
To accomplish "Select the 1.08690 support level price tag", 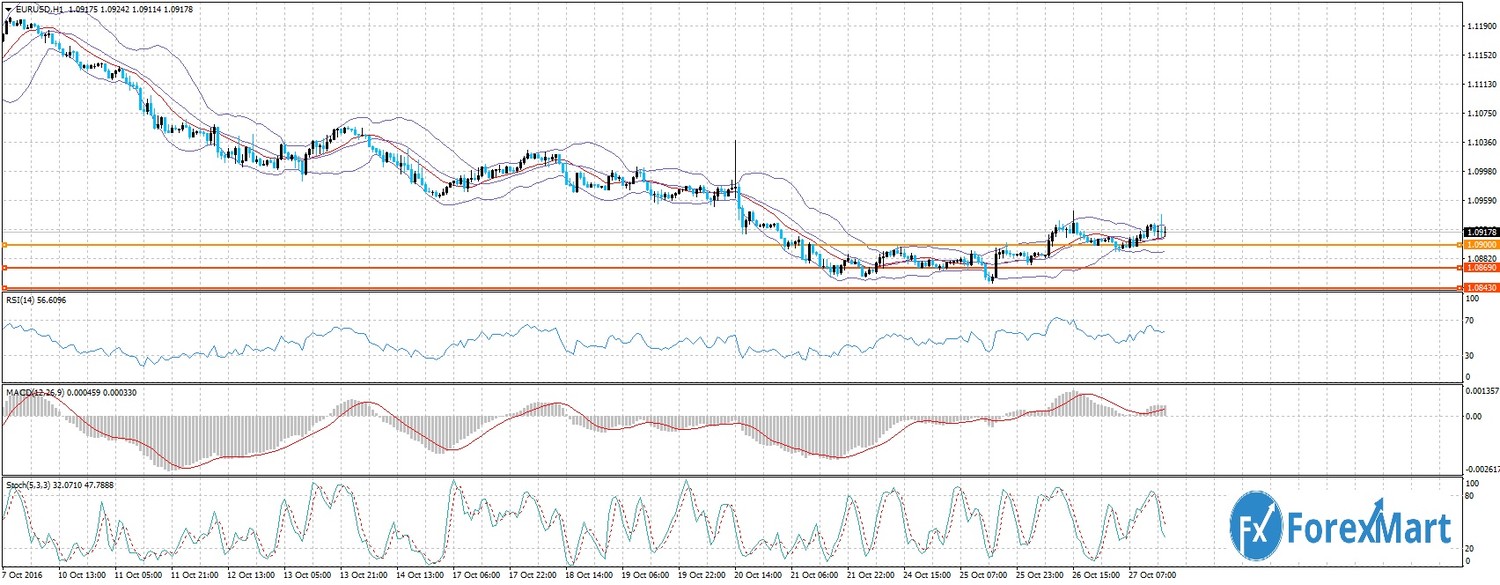I will click(1479, 268).
